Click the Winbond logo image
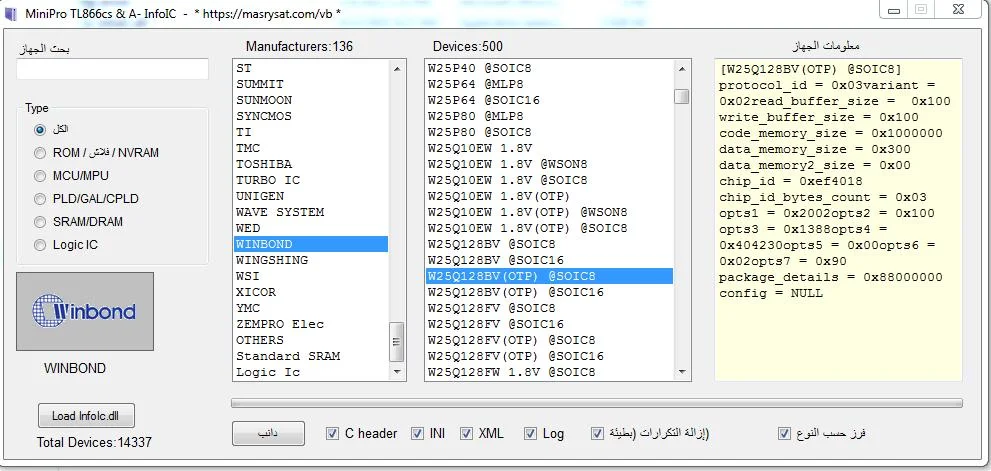 pos(85,311)
